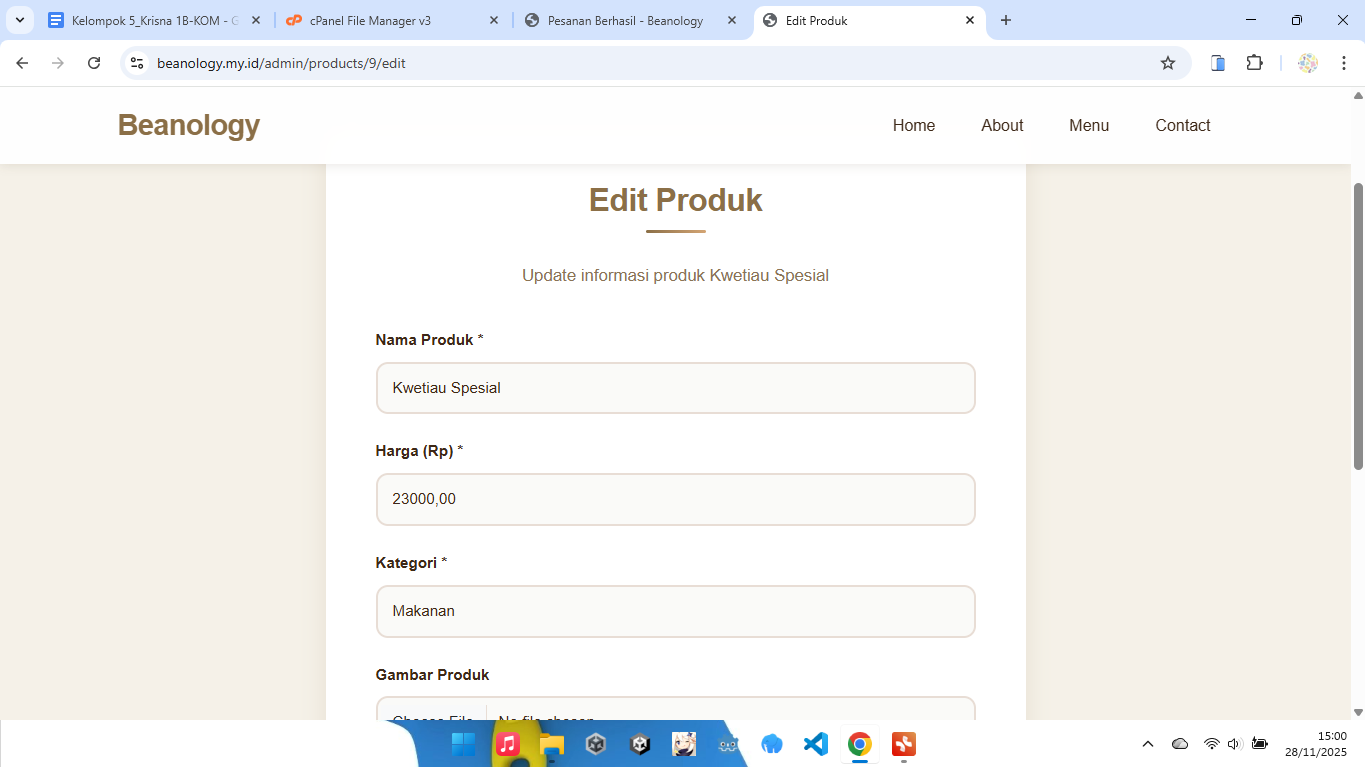Mute audio via the system tray speaker

coord(1233,743)
